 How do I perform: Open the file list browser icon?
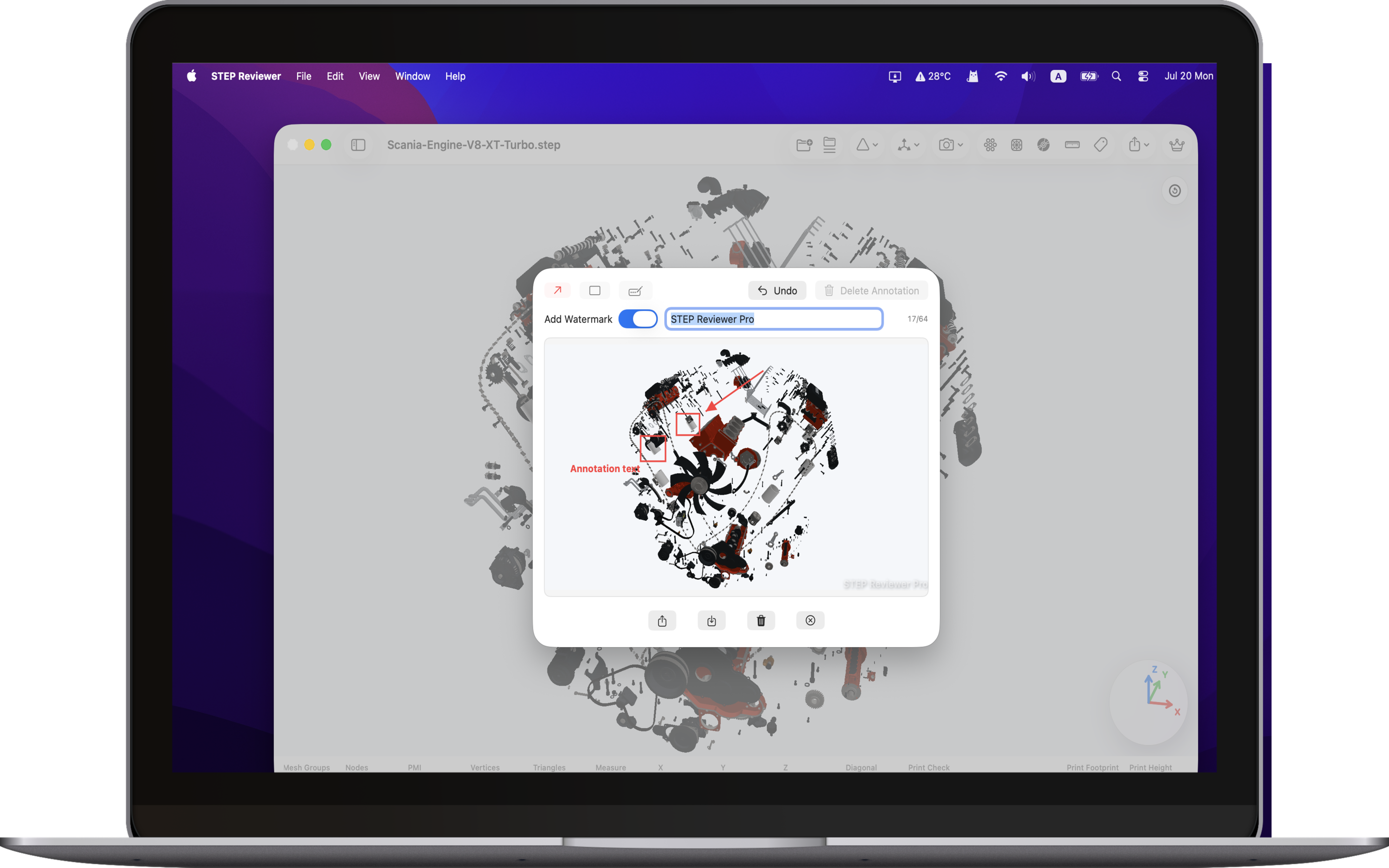pyautogui.click(x=830, y=145)
